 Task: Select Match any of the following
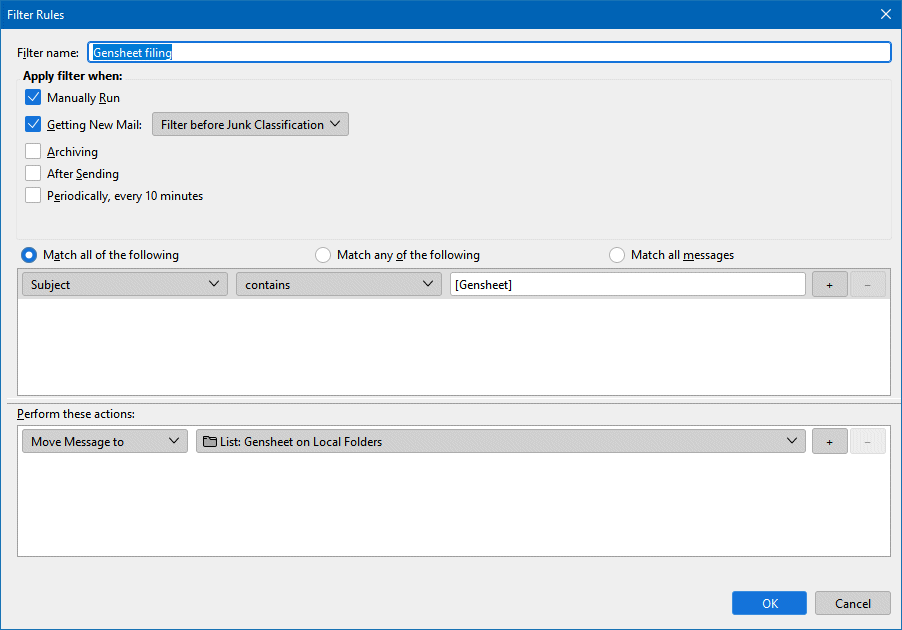323,255
